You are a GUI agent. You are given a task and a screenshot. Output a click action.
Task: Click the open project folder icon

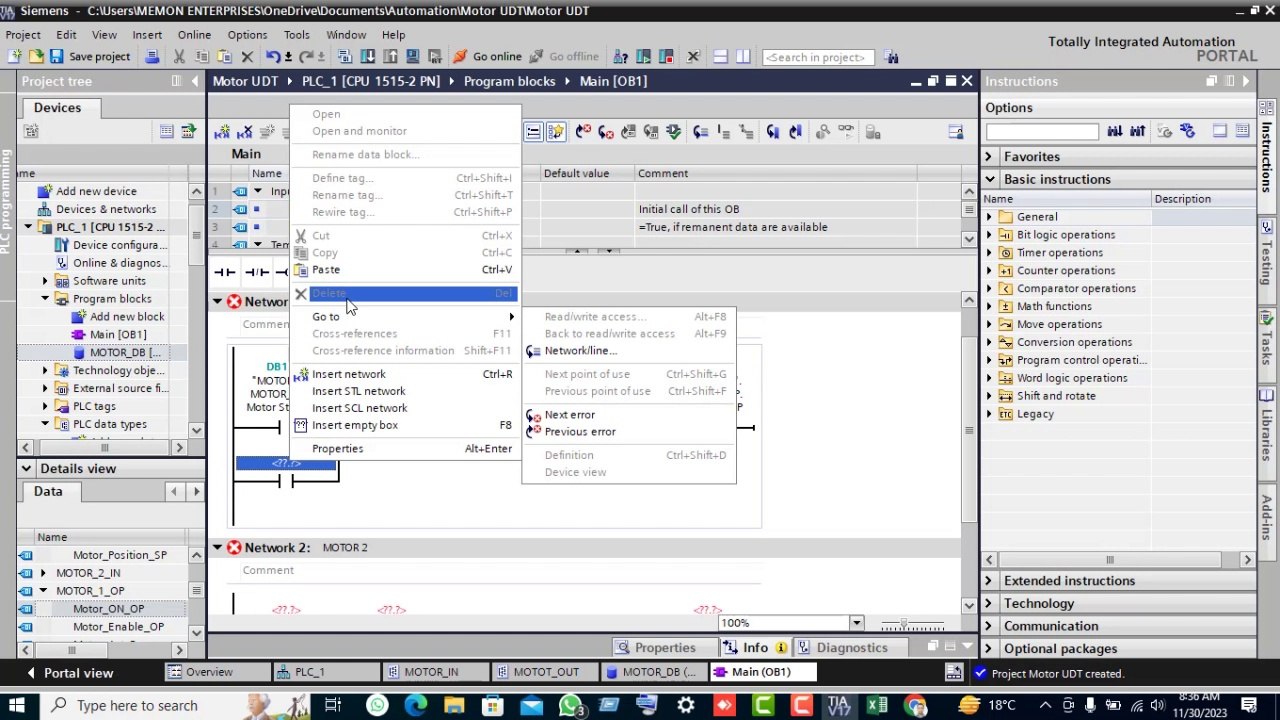[x=36, y=57]
